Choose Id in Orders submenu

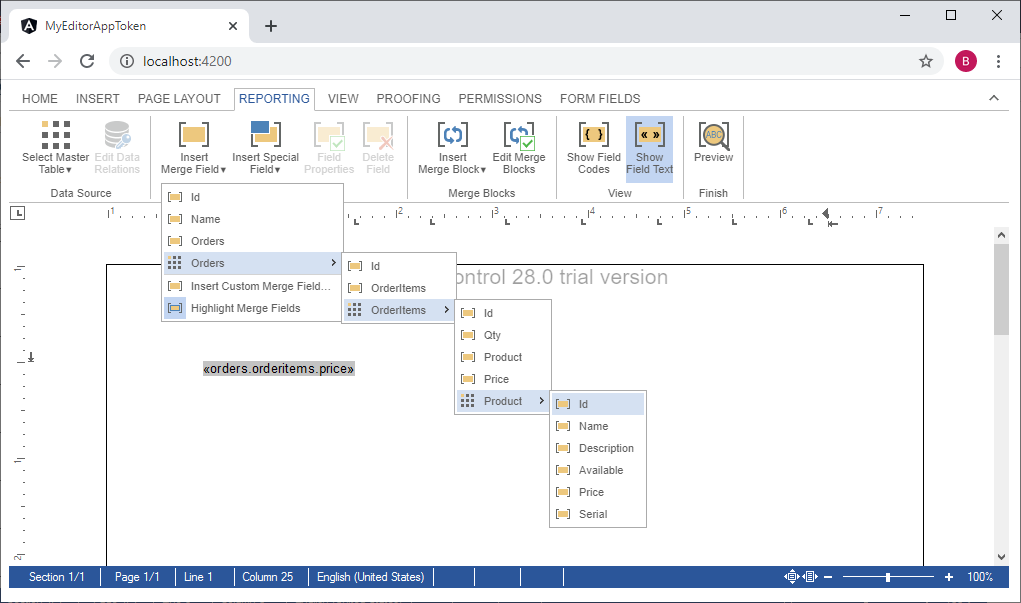coord(399,266)
